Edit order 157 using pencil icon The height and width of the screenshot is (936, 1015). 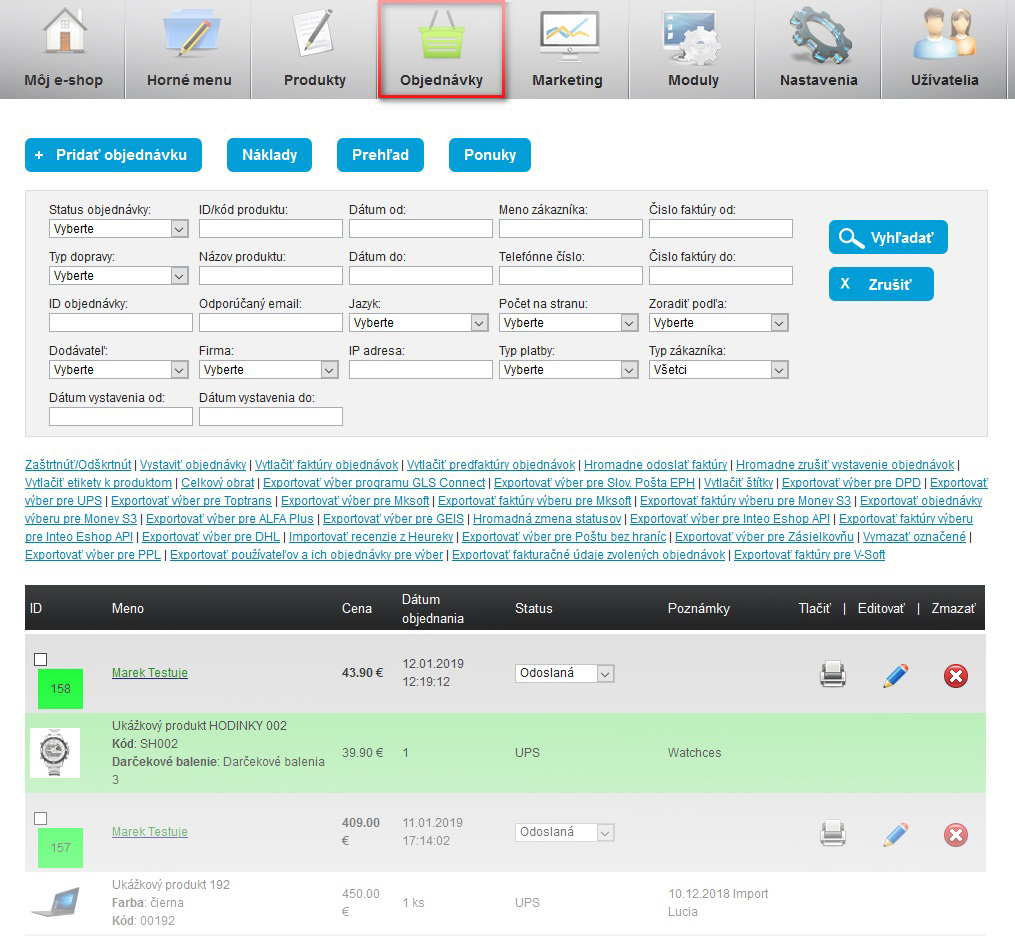pyautogui.click(x=895, y=834)
